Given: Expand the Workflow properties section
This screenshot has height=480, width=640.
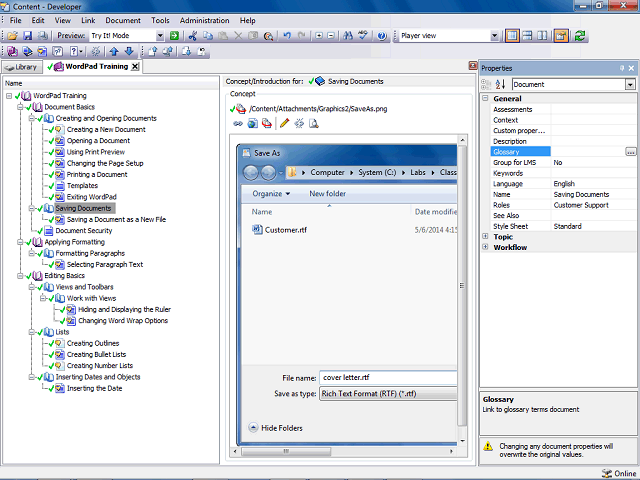Looking at the screenshot, I should pyautogui.click(x=485, y=247).
